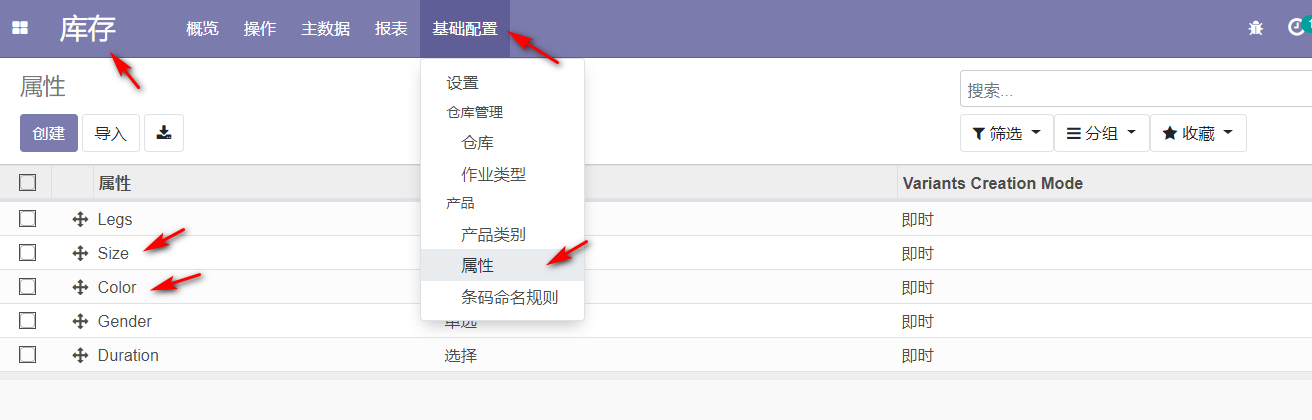The width and height of the screenshot is (1312, 420).
Task: Open the apps grid home menu icon
Action: [x=20, y=29]
